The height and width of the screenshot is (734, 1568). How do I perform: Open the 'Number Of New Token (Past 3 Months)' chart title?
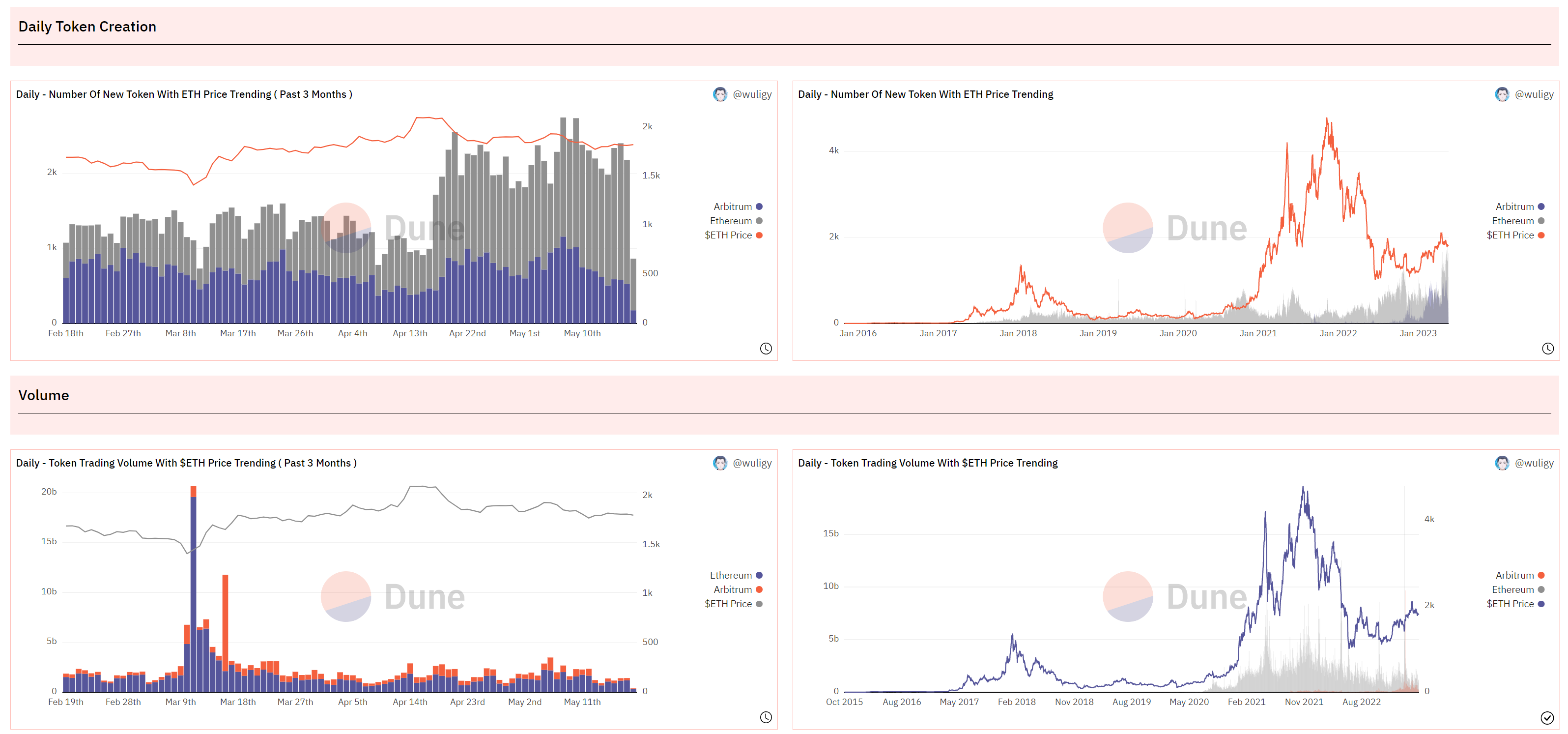pos(184,94)
